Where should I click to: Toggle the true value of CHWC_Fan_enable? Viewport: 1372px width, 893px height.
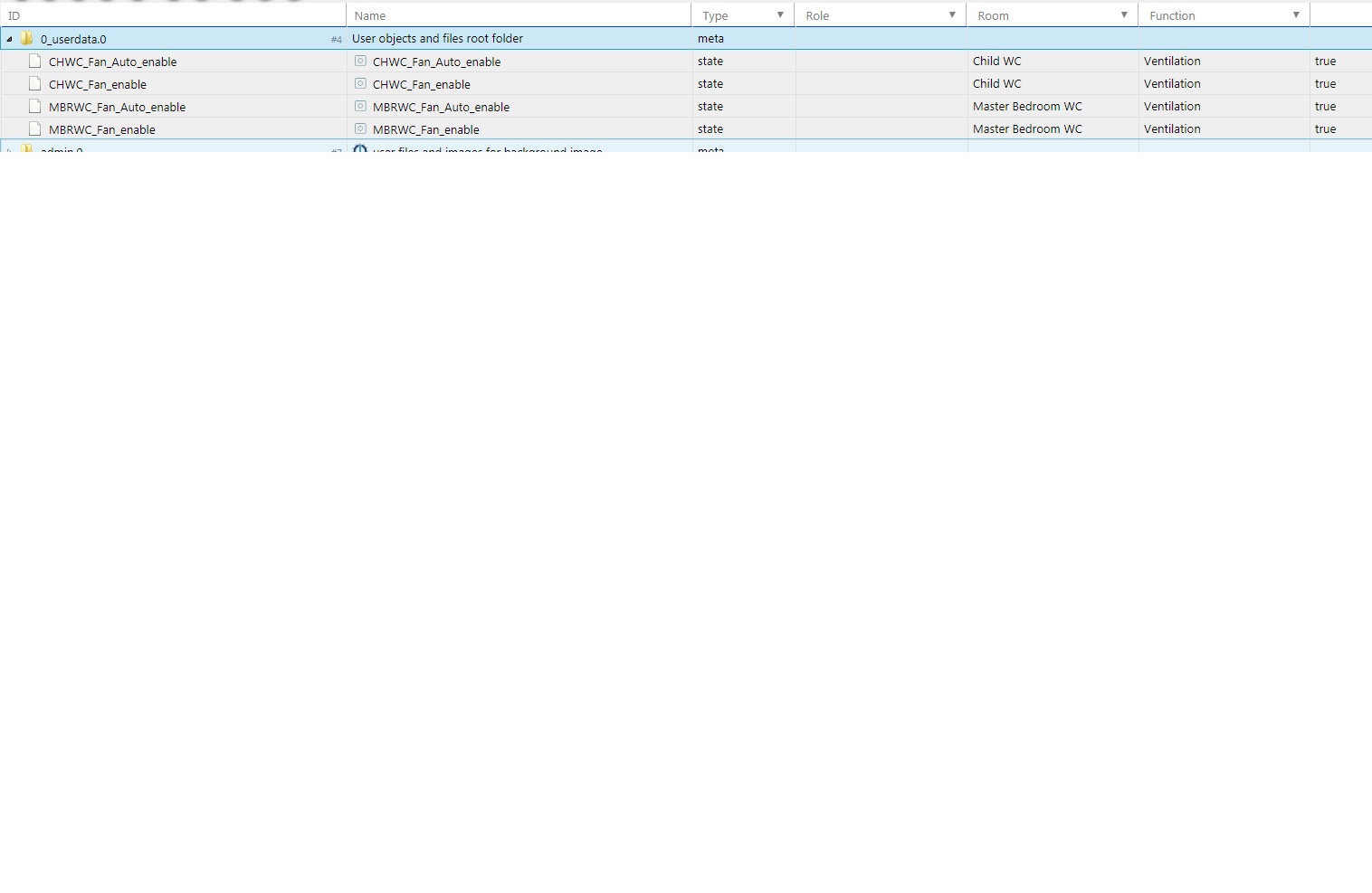[x=1325, y=83]
